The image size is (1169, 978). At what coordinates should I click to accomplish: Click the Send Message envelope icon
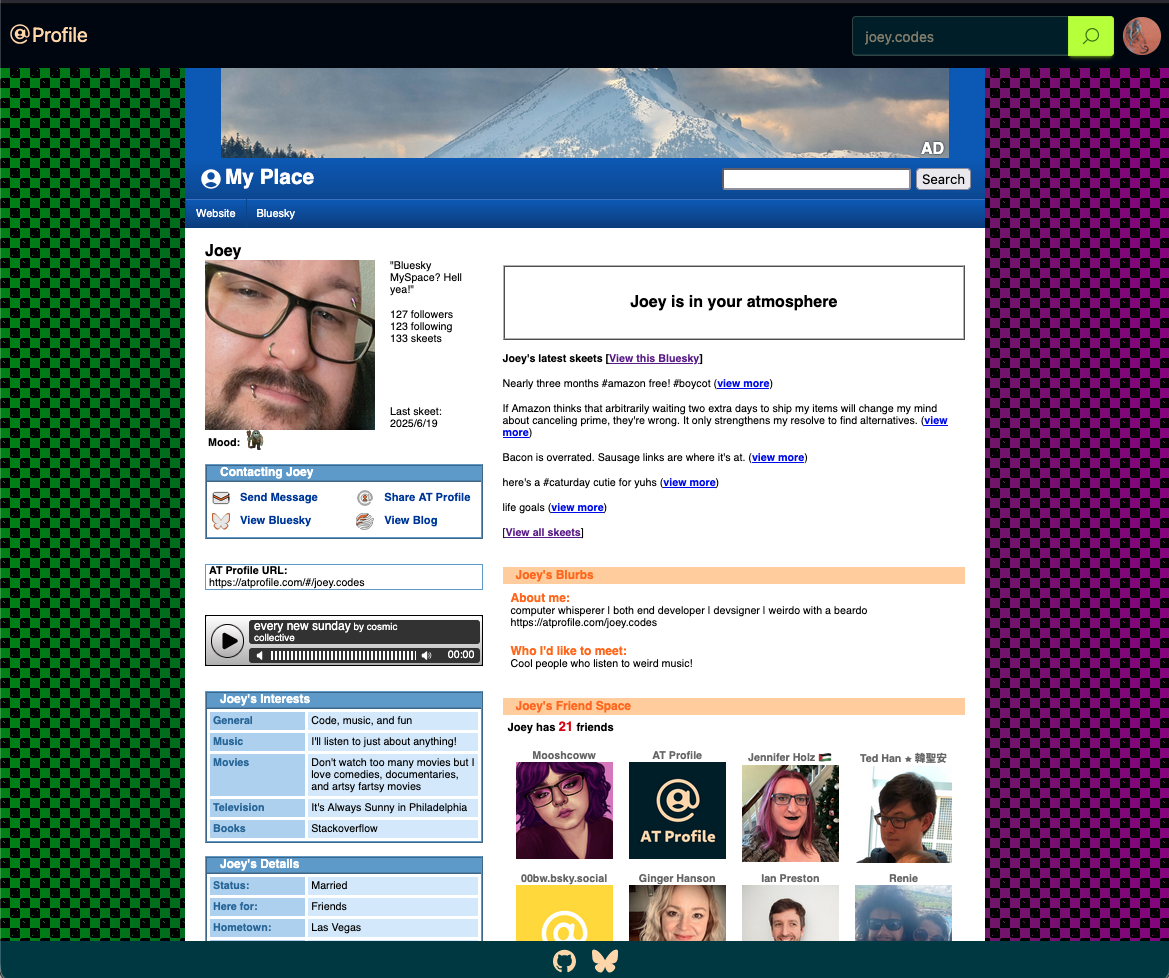coord(221,498)
